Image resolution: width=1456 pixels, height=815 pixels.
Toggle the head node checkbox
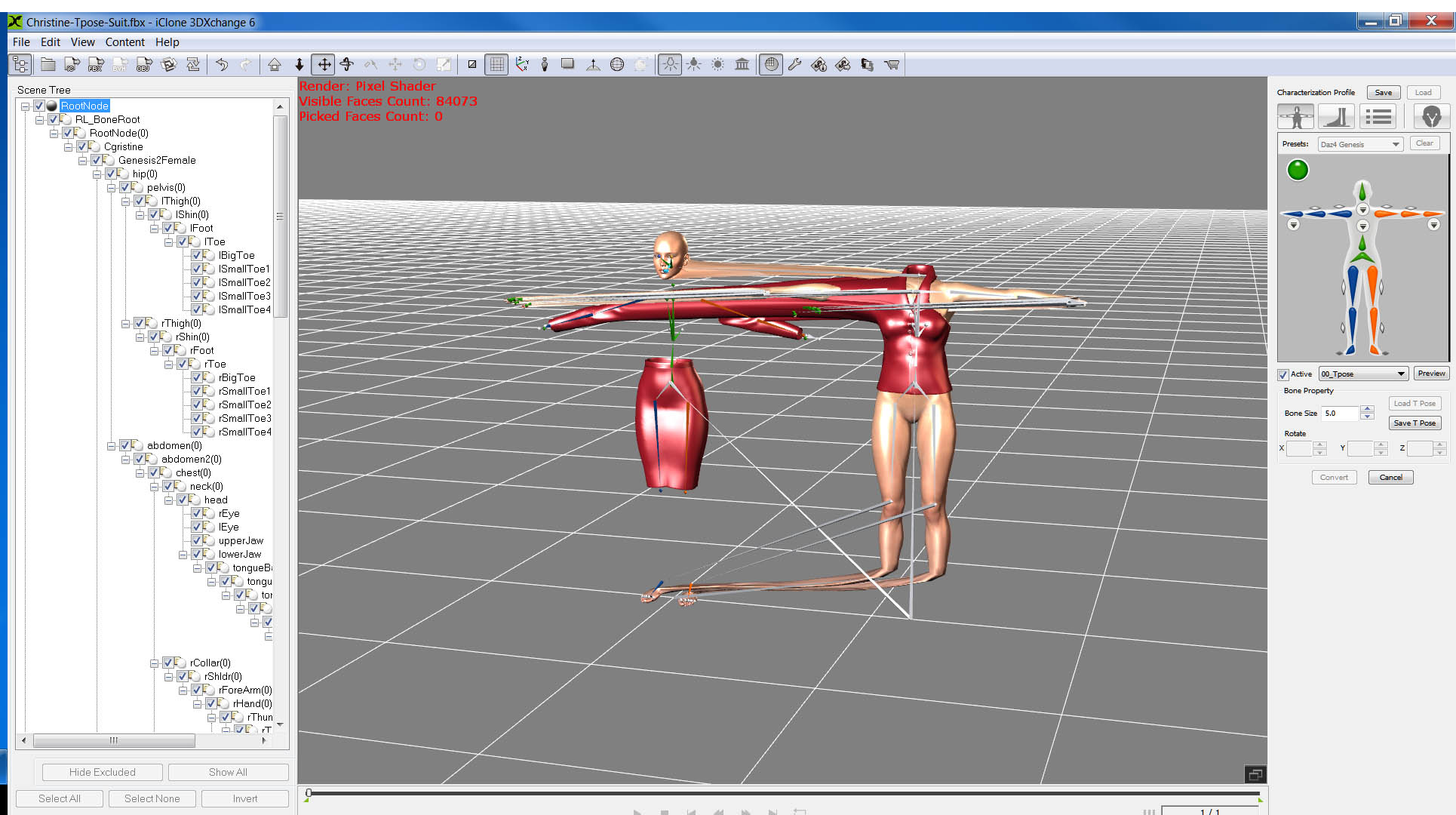183,500
